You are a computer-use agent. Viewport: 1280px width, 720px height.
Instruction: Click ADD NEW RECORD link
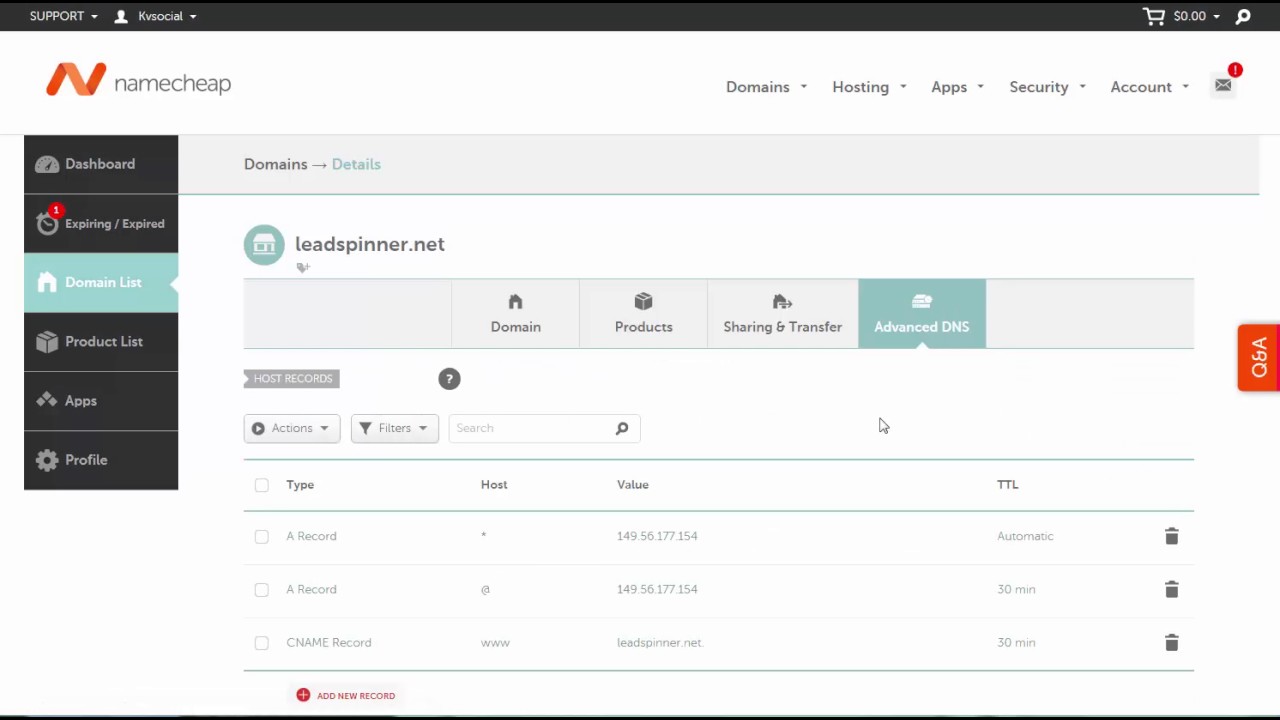click(356, 695)
